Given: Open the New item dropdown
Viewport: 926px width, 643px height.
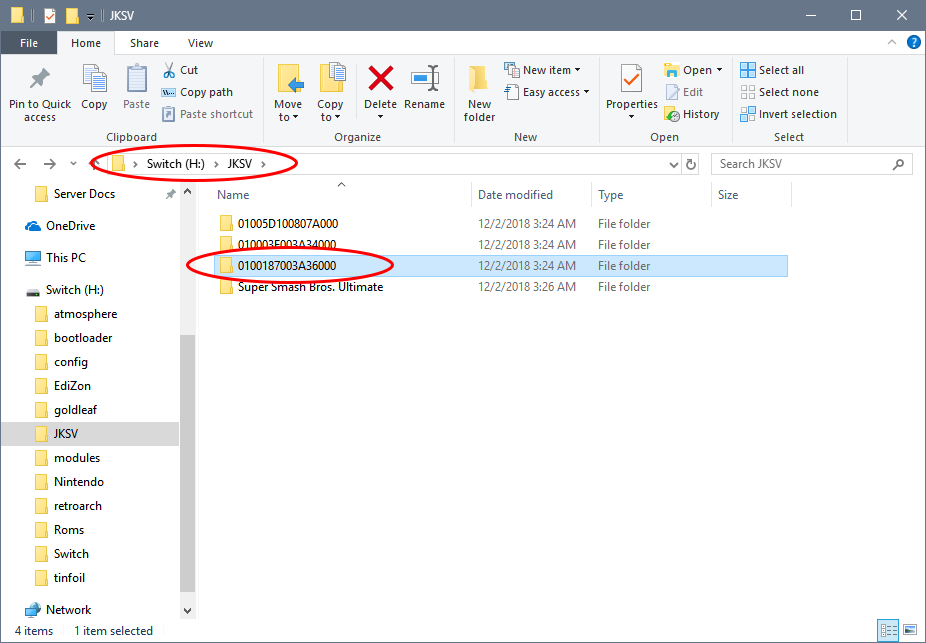Looking at the screenshot, I should (546, 70).
